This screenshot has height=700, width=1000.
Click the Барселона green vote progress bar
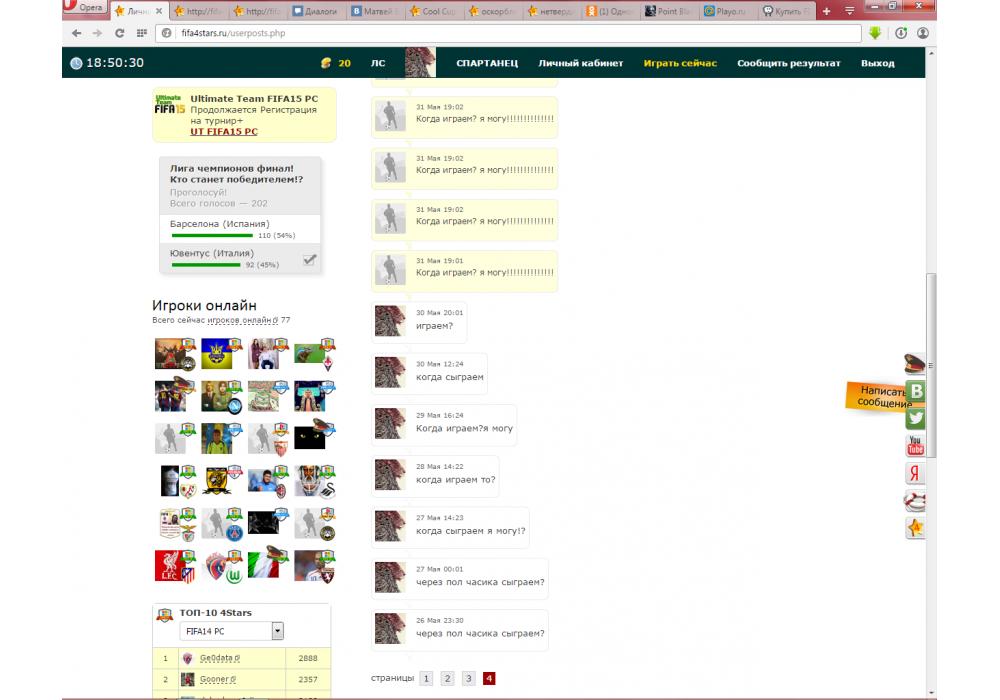click(x=212, y=236)
